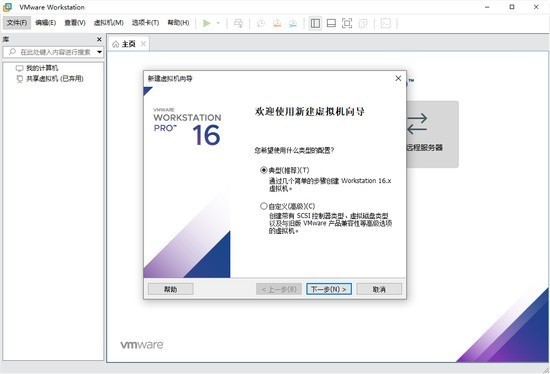Click the console view toolbar icon

385,23
